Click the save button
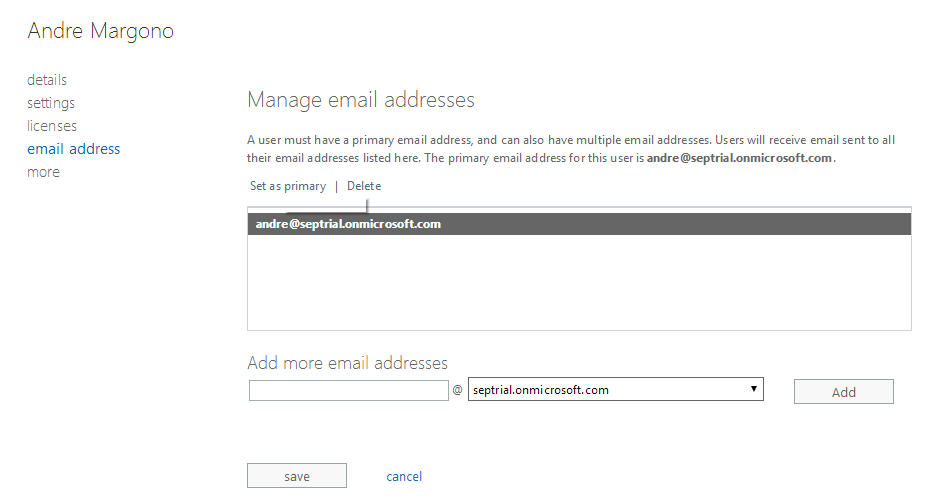Screen dimensions: 926x502 (297, 476)
